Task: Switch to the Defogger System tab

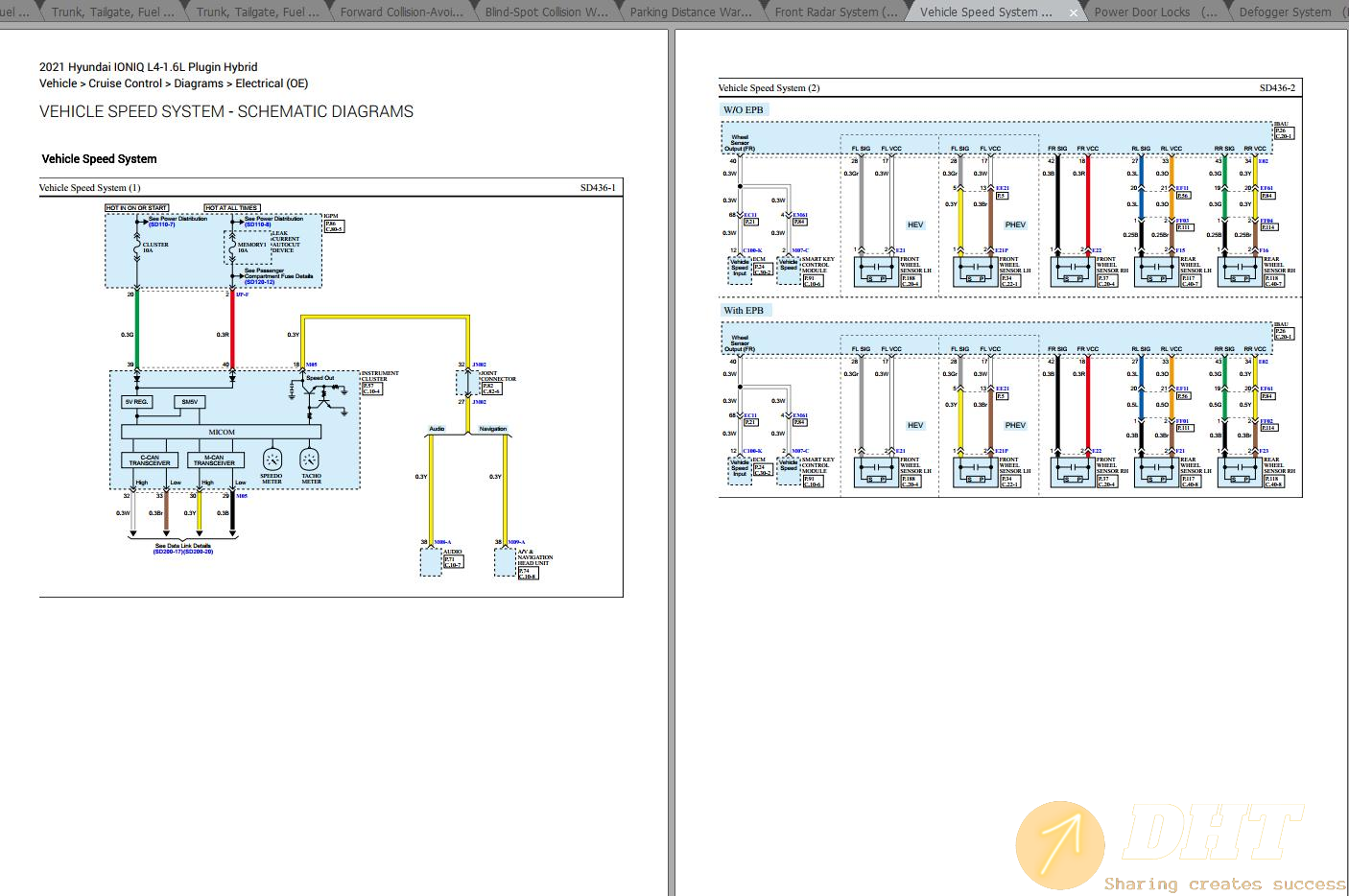Action: (1285, 12)
